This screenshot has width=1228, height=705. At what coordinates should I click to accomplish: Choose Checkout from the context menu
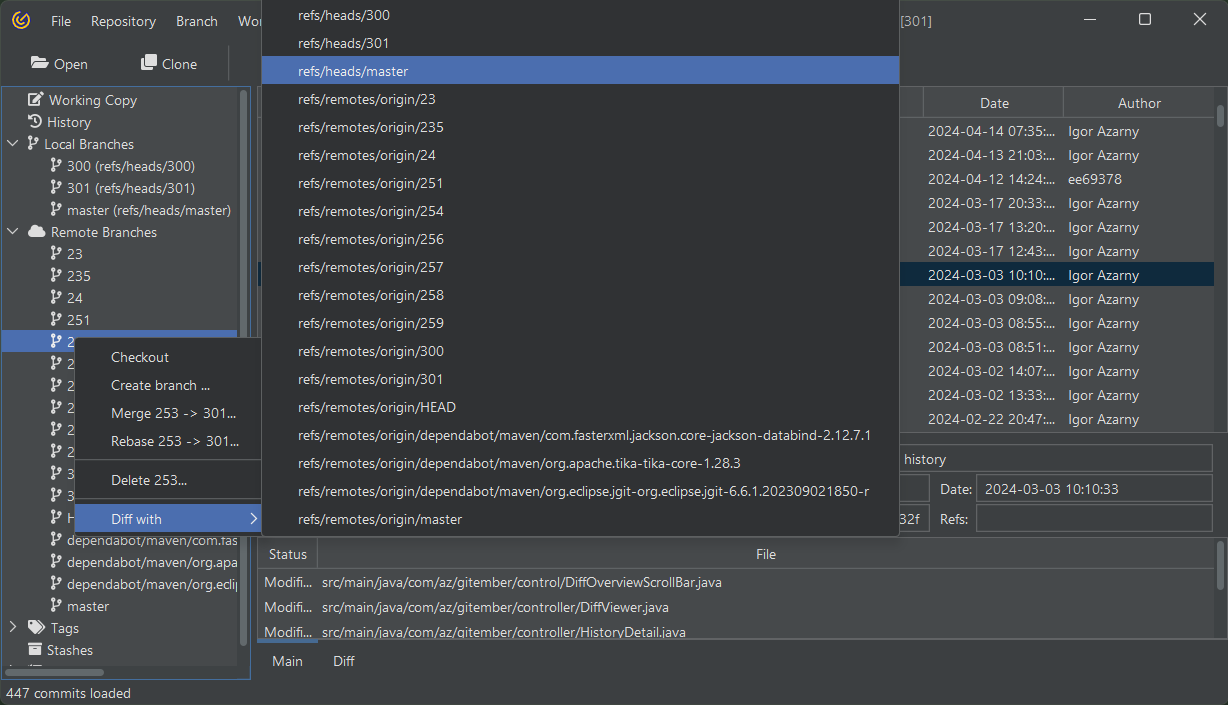140,357
